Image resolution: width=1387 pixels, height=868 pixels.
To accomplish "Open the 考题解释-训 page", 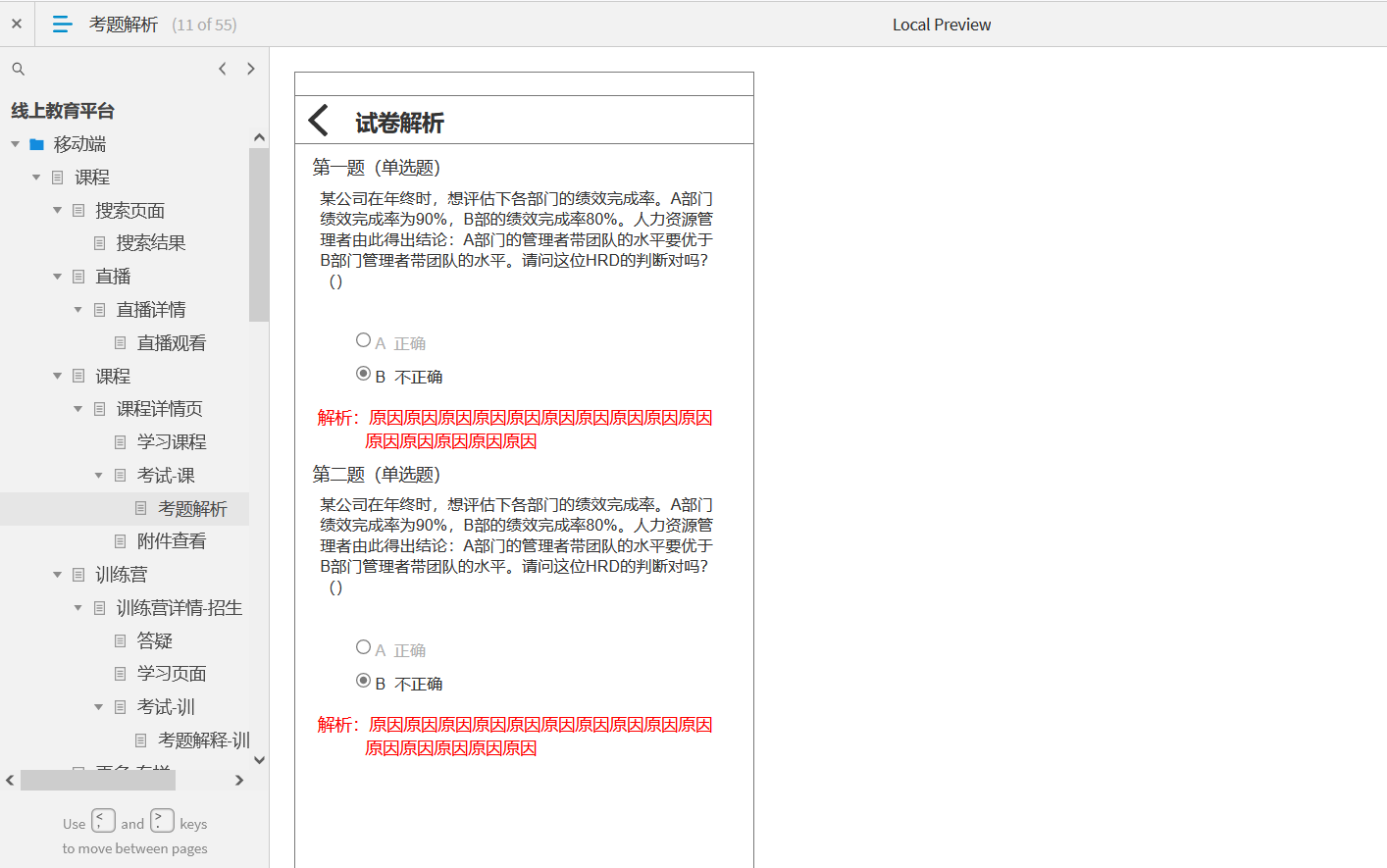I will [203, 740].
